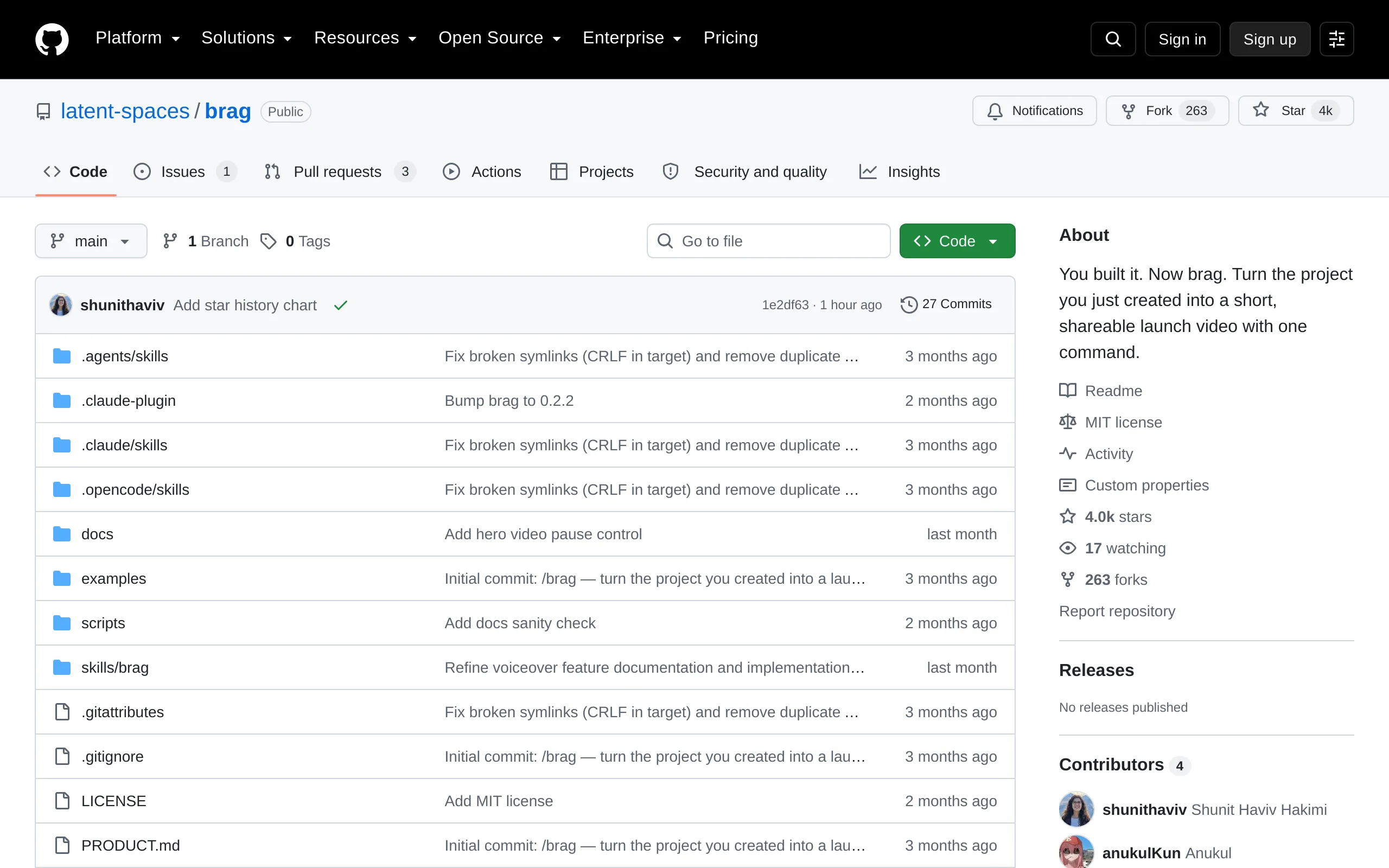Open the latent-spaces owner link
Image resolution: width=1389 pixels, height=868 pixels.
(x=125, y=111)
